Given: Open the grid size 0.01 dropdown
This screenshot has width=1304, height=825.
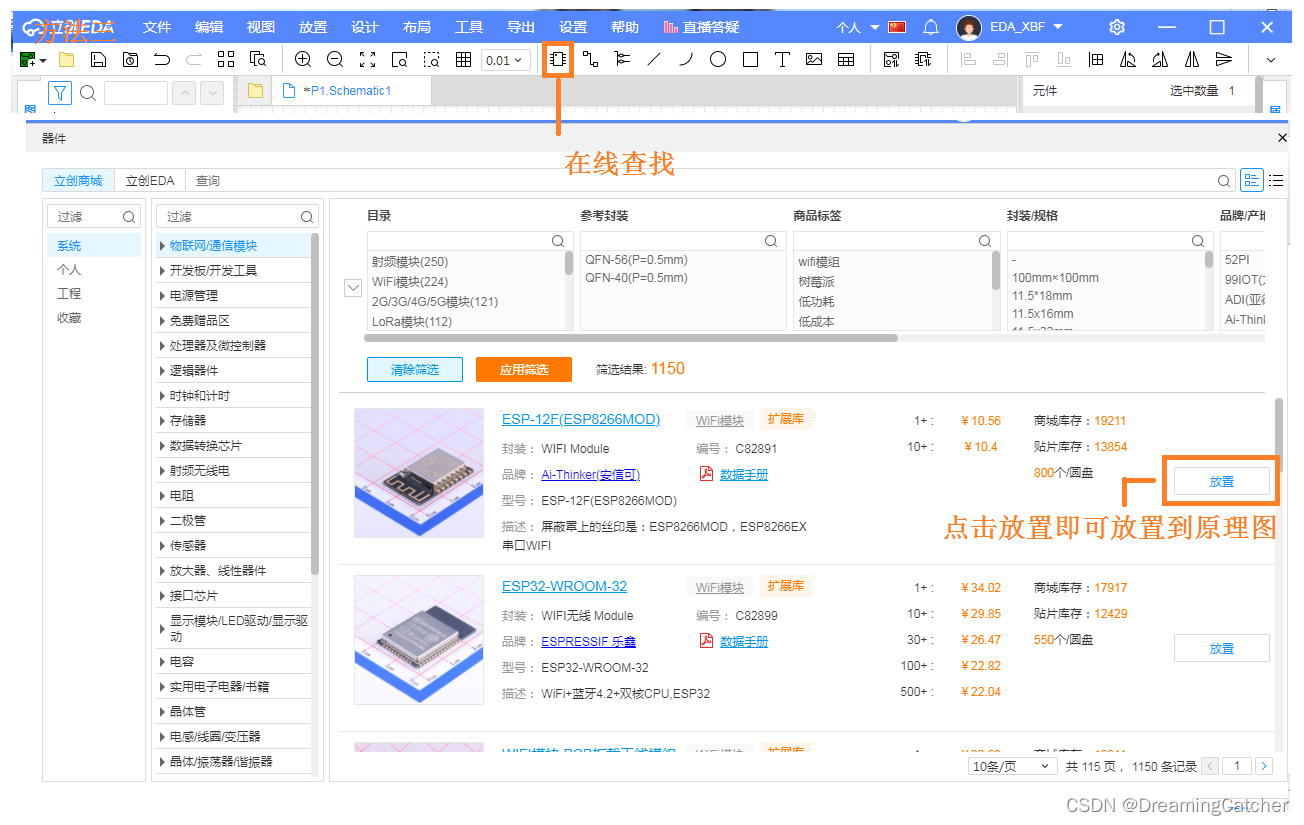Looking at the screenshot, I should pos(504,60).
